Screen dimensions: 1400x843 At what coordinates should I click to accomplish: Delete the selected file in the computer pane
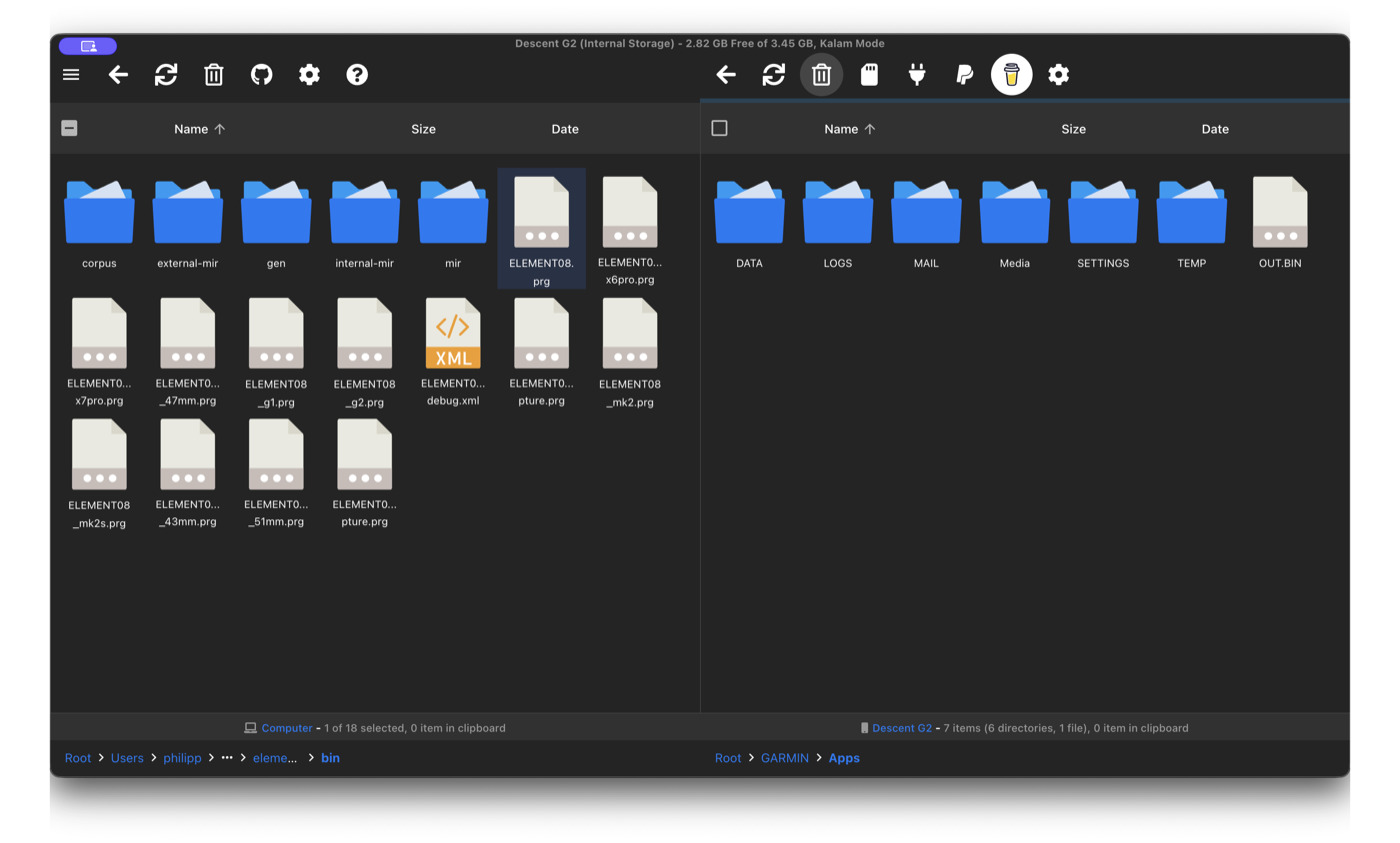pos(214,75)
